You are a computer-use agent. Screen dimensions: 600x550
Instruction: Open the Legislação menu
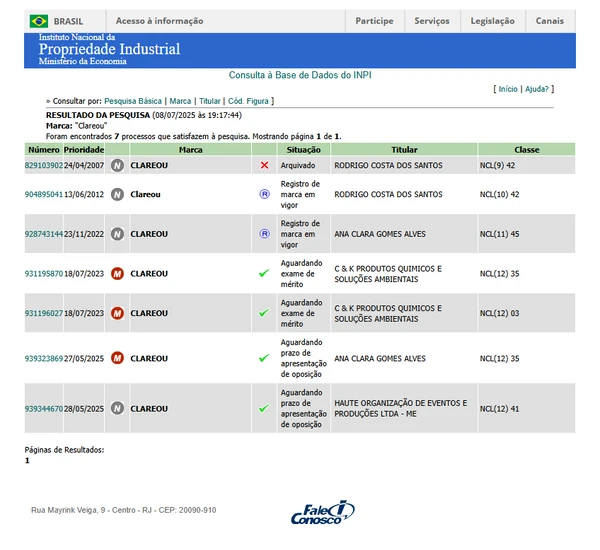tap(492, 21)
